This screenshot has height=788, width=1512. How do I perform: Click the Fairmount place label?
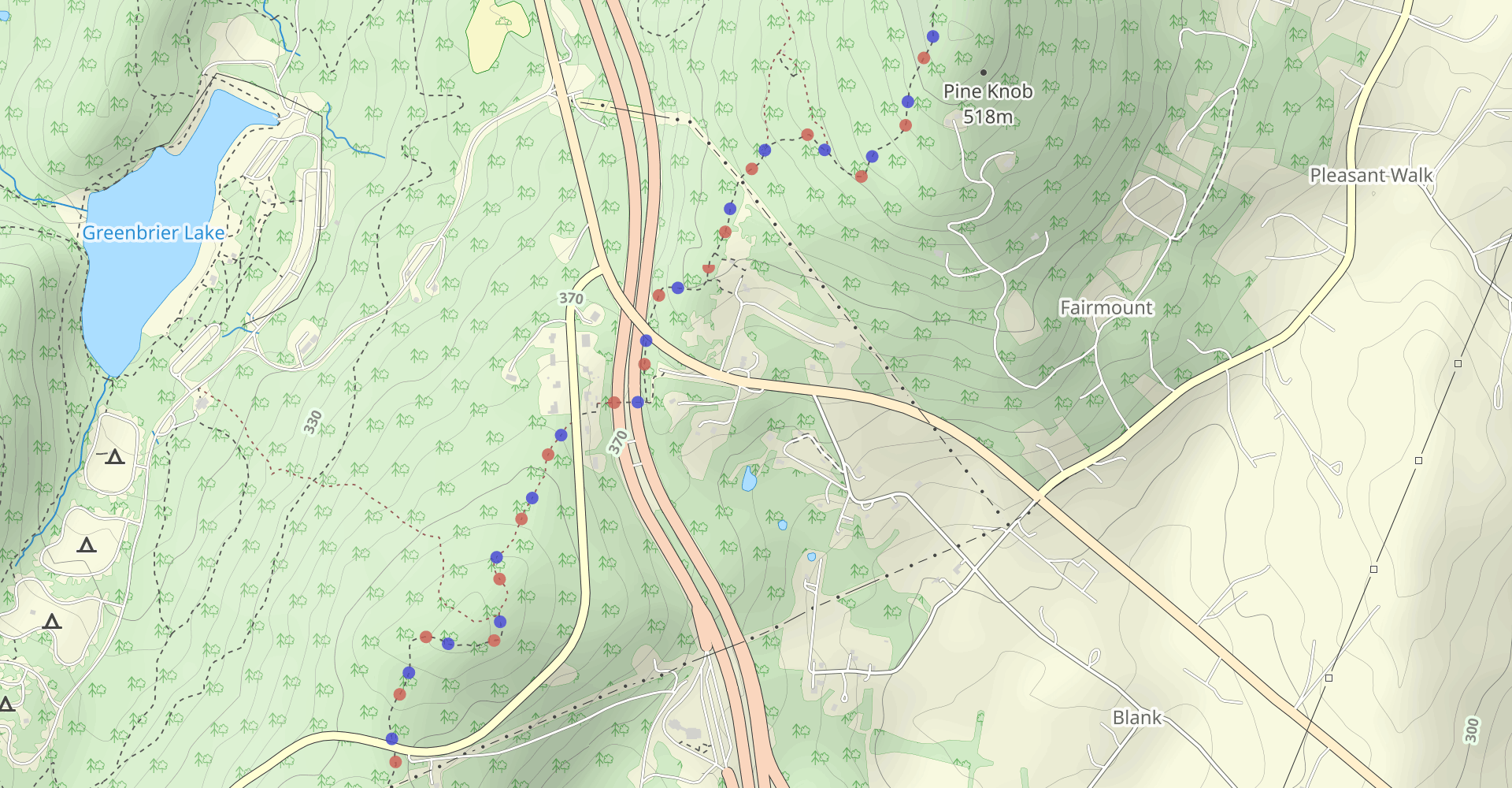[x=1106, y=307]
